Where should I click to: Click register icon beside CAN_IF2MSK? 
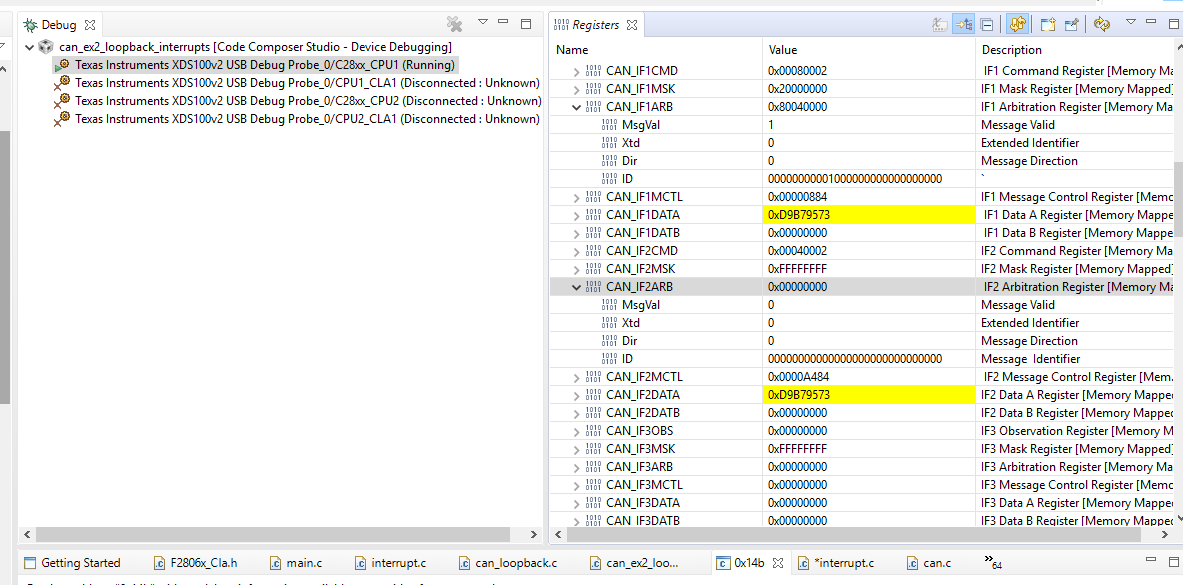(x=594, y=269)
